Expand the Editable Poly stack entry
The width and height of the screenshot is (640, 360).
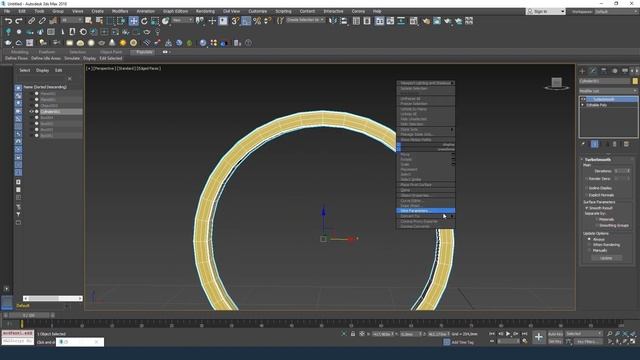click(583, 105)
